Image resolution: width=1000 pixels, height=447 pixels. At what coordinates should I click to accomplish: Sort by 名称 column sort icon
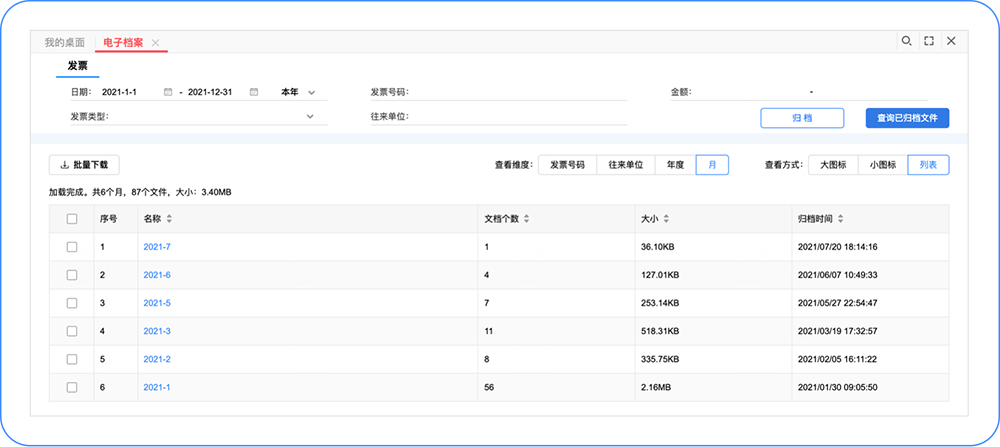[169, 219]
